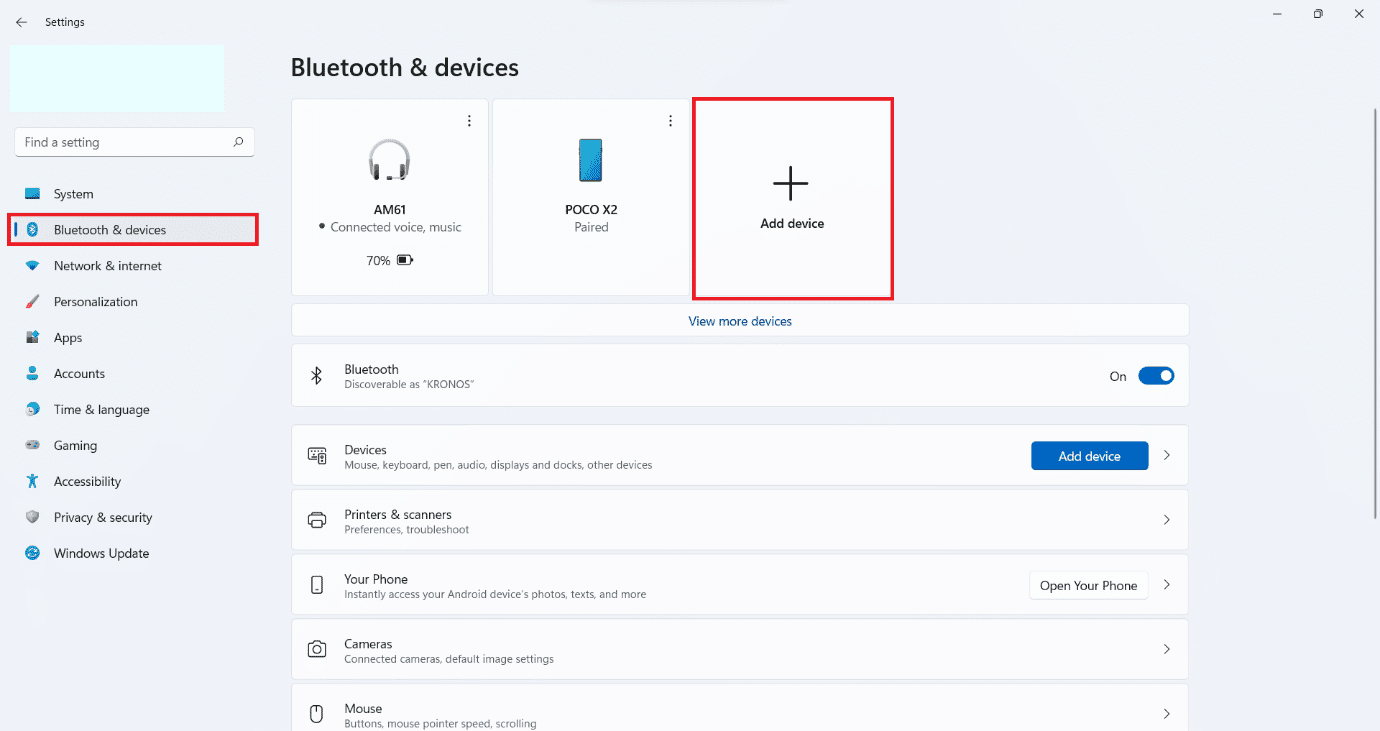Expand the Printers & scanners chevron
Viewport: 1380px width, 731px height.
[1166, 520]
